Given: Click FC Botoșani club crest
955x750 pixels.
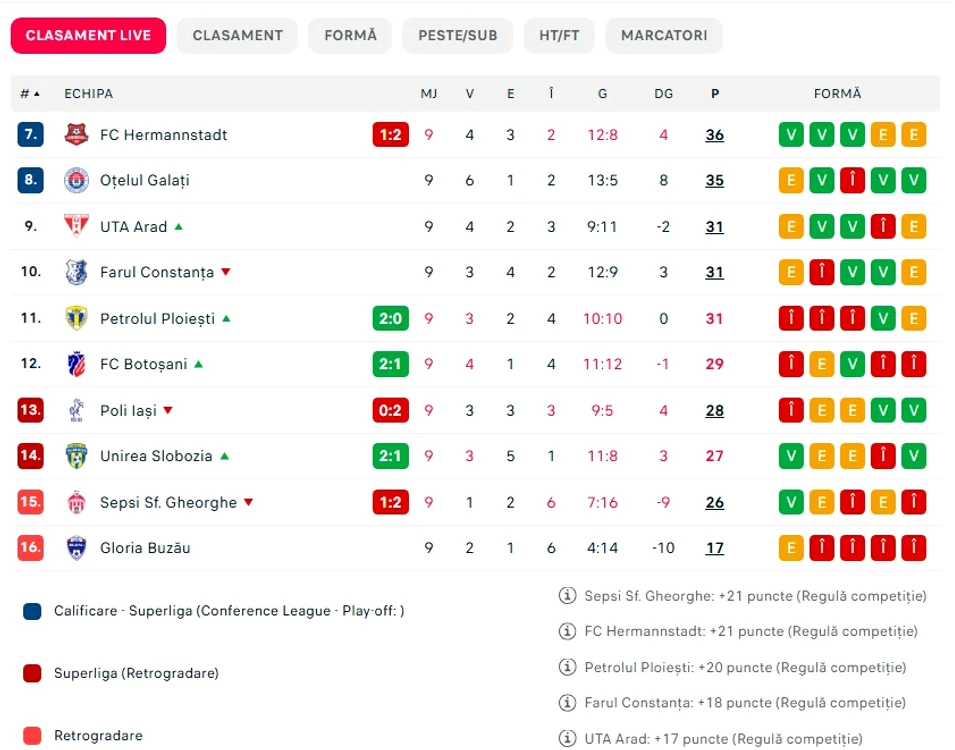Looking at the screenshot, I should 76,364.
